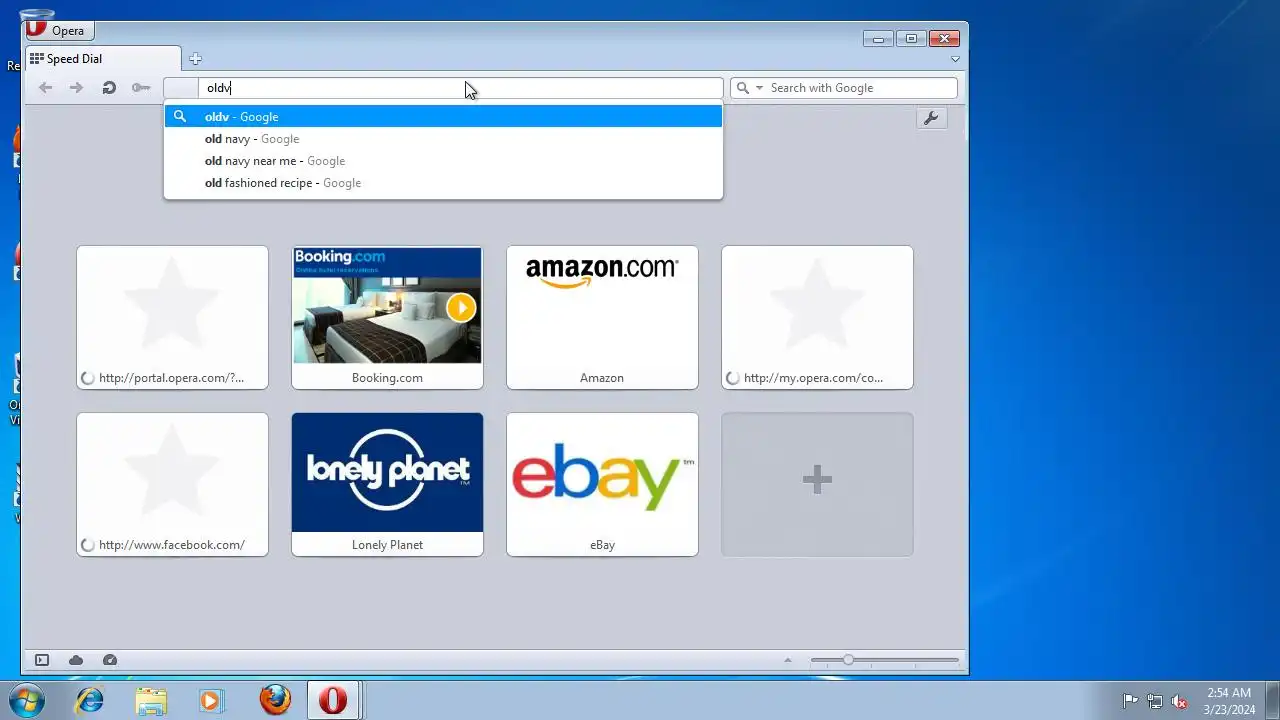Viewport: 1280px width, 720px height.
Task: Open a new tab with plus icon
Action: coord(195,59)
